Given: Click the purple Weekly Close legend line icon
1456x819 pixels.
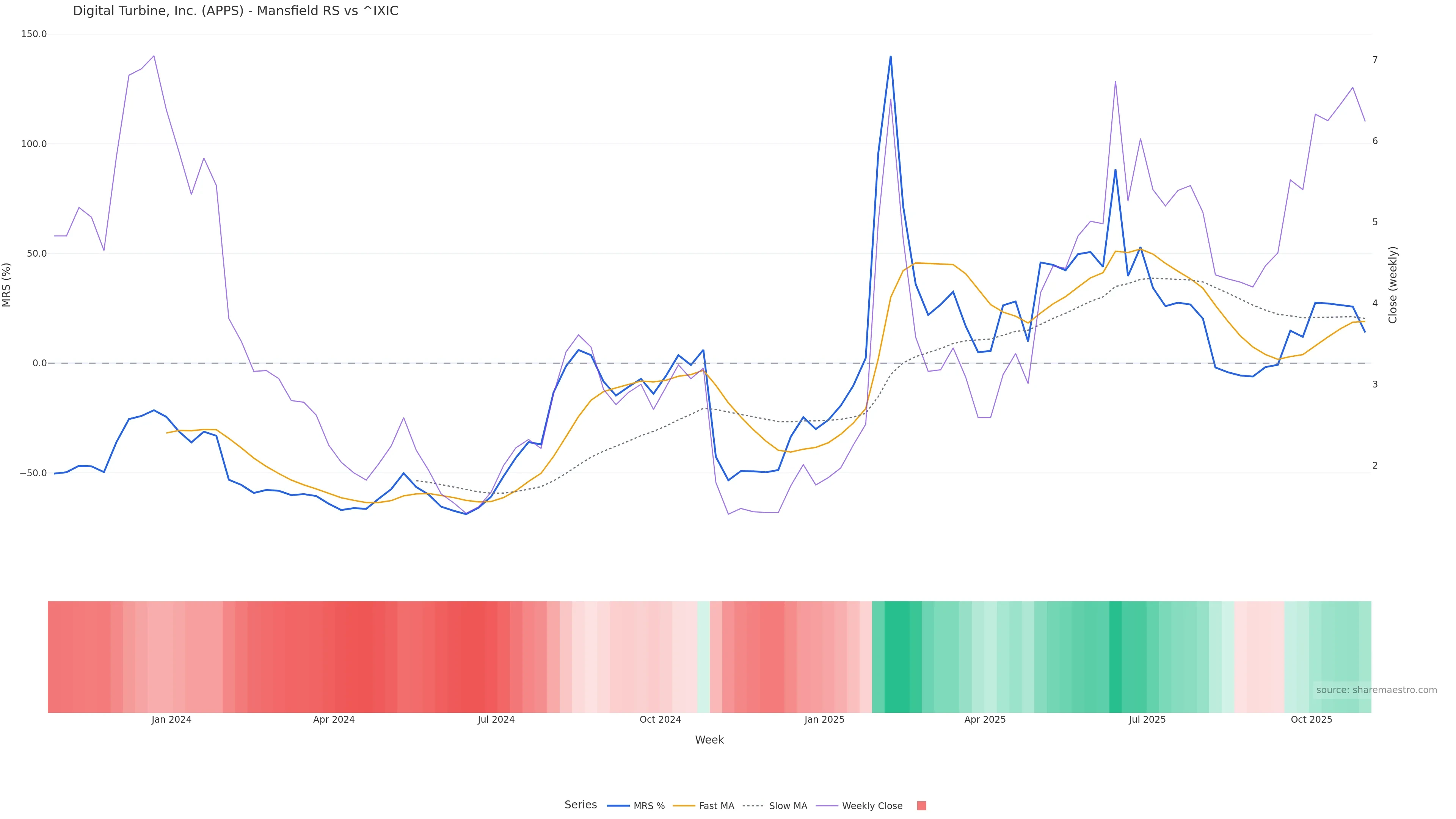Looking at the screenshot, I should (x=827, y=806).
